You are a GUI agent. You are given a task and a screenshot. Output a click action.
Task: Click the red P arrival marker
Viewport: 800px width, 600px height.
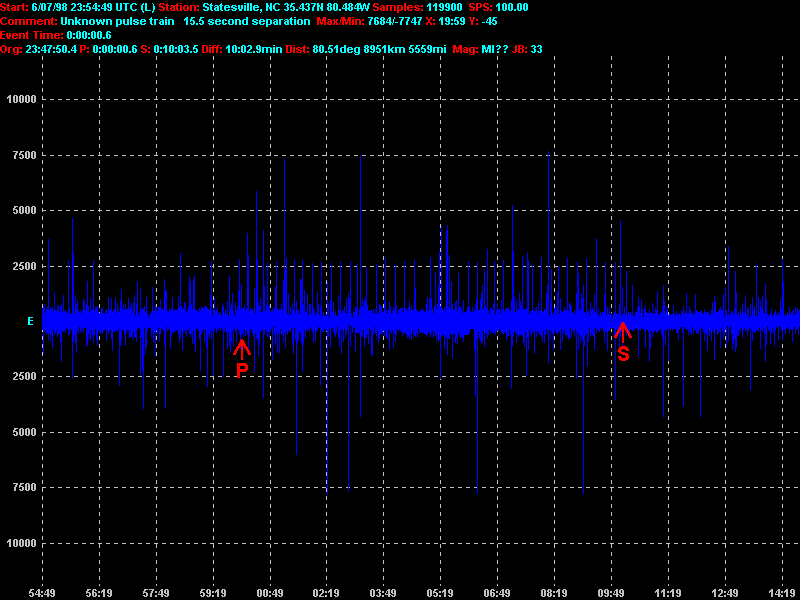[x=241, y=358]
